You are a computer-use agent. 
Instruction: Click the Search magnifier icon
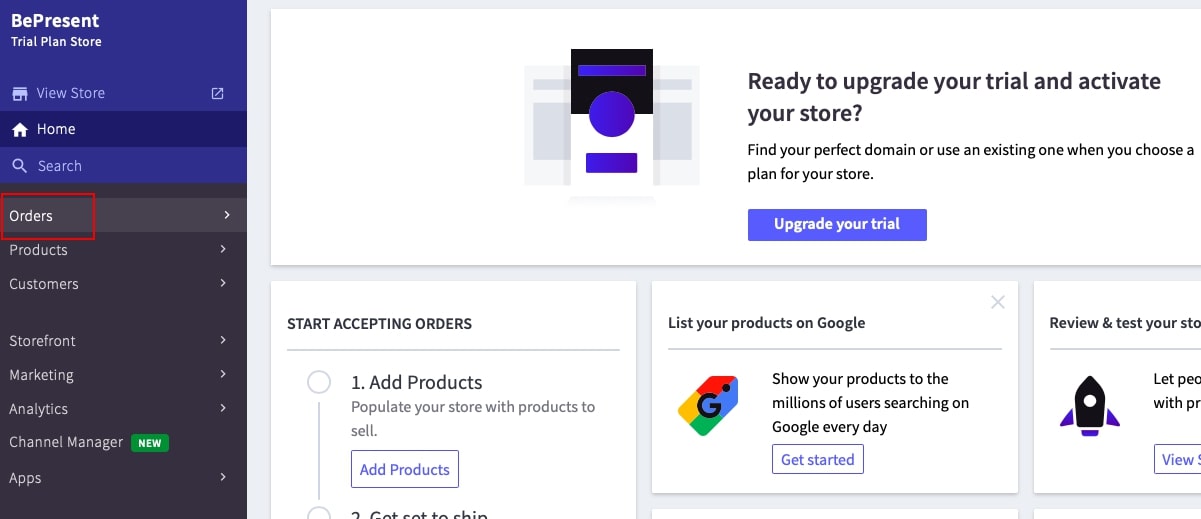[x=20, y=166]
